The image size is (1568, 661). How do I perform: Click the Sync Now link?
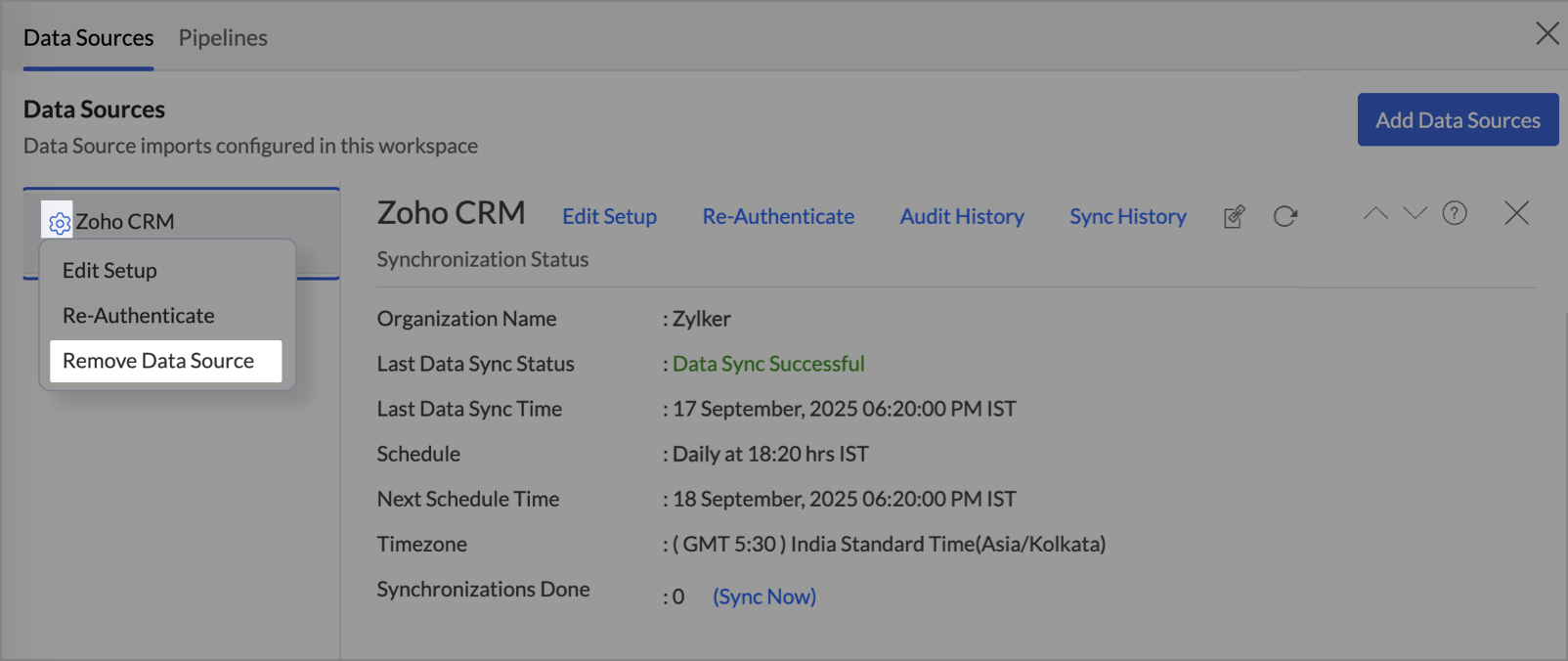point(764,596)
